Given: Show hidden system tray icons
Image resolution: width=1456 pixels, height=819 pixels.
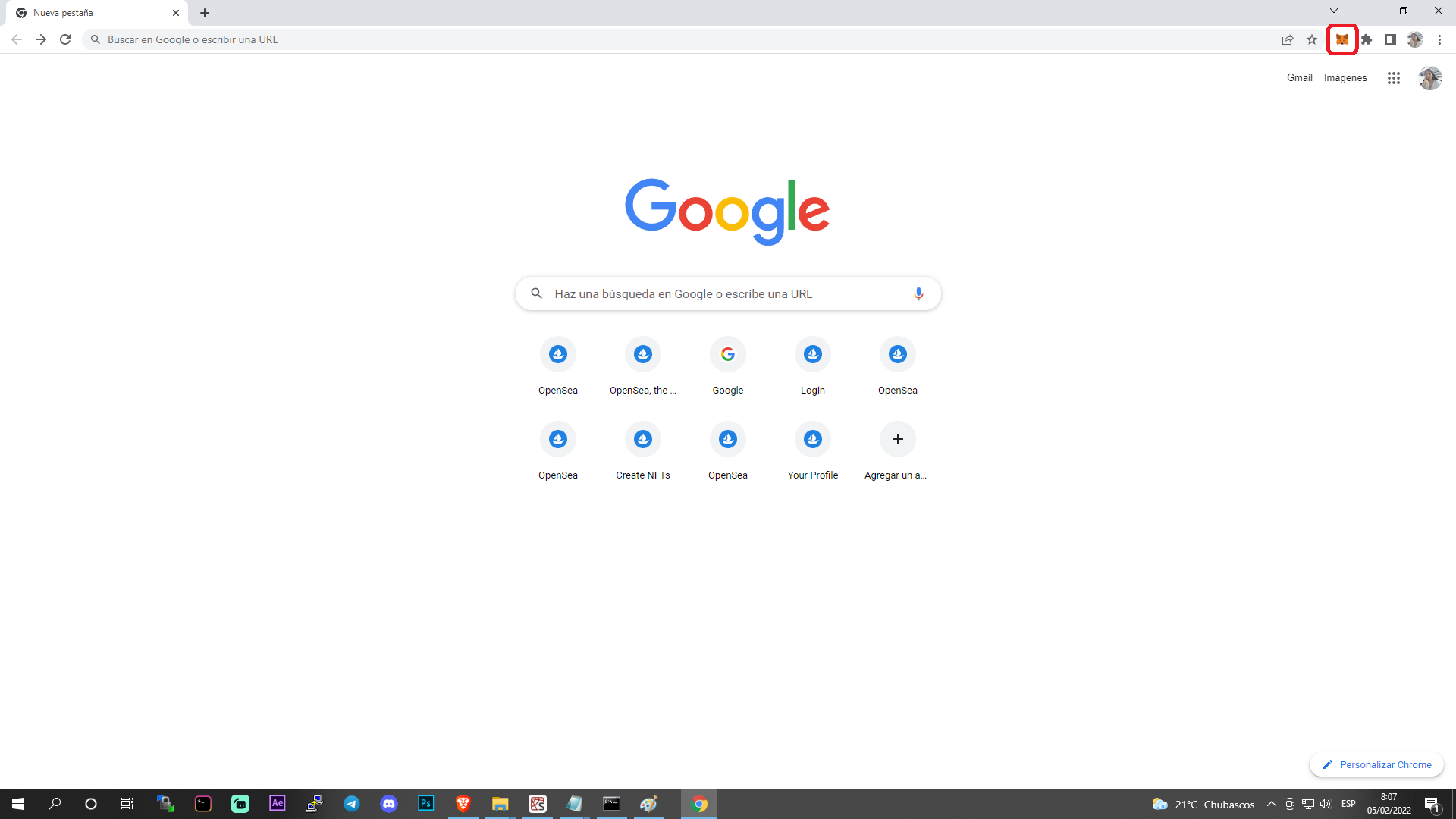Looking at the screenshot, I should [x=1272, y=804].
